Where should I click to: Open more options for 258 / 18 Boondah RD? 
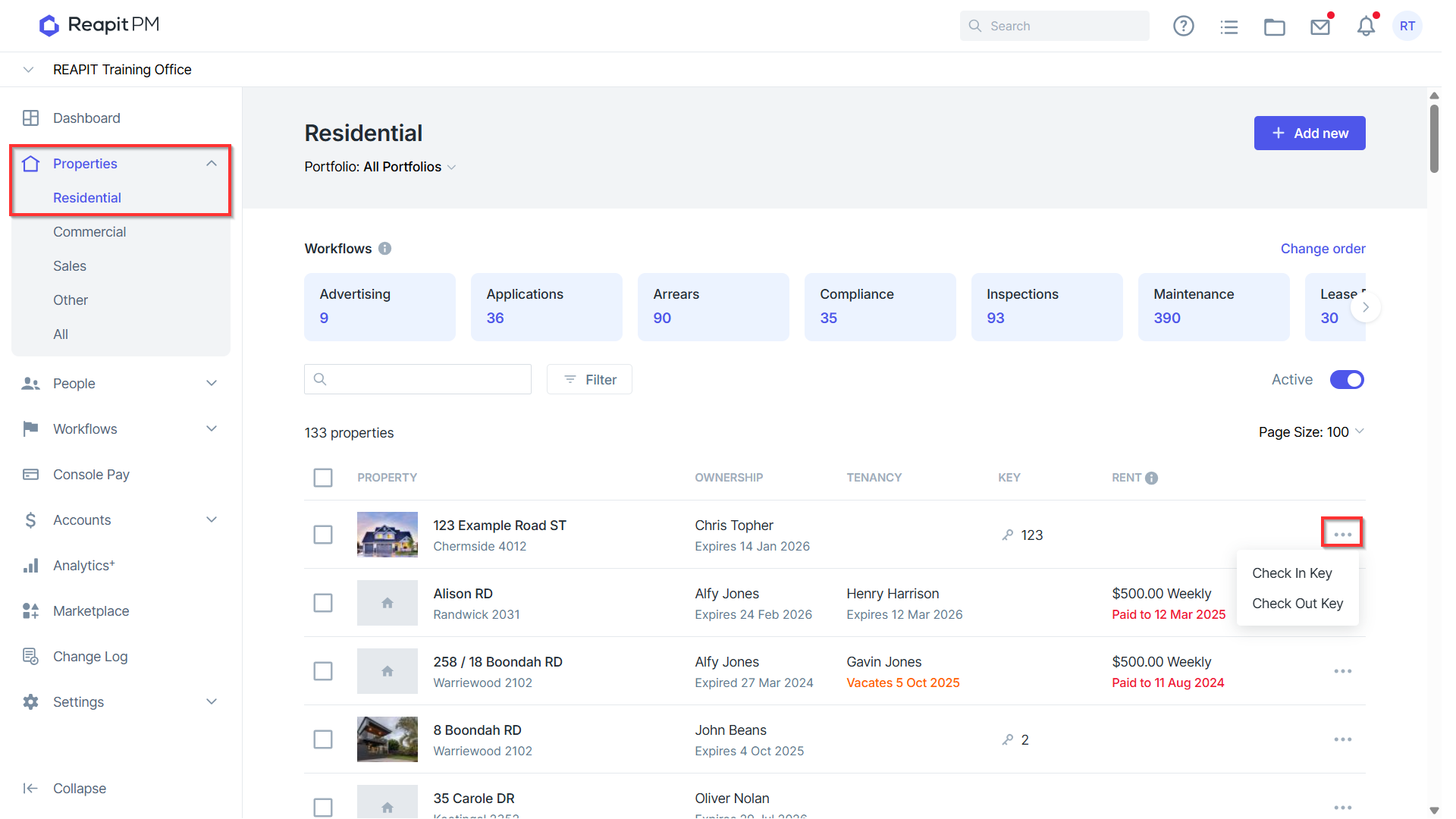pos(1342,671)
